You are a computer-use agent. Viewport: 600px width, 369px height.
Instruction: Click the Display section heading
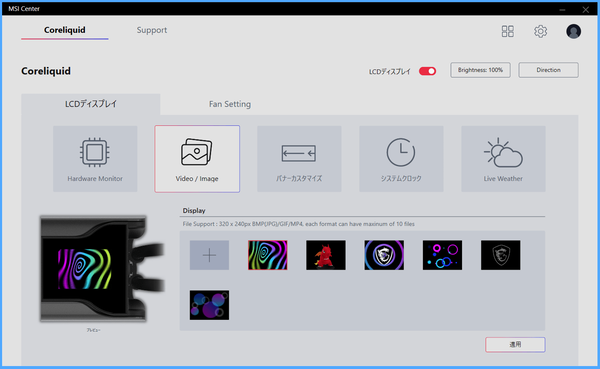pyautogui.click(x=194, y=211)
